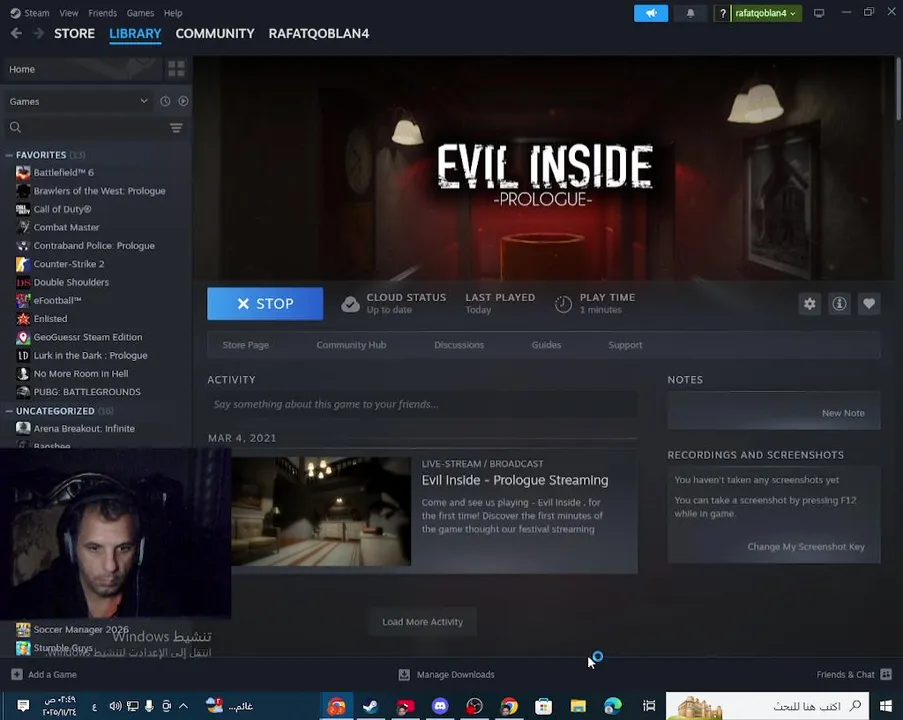Open the Evil Inside - Prologue Streaming title
The image size is (903, 720).
click(515, 480)
